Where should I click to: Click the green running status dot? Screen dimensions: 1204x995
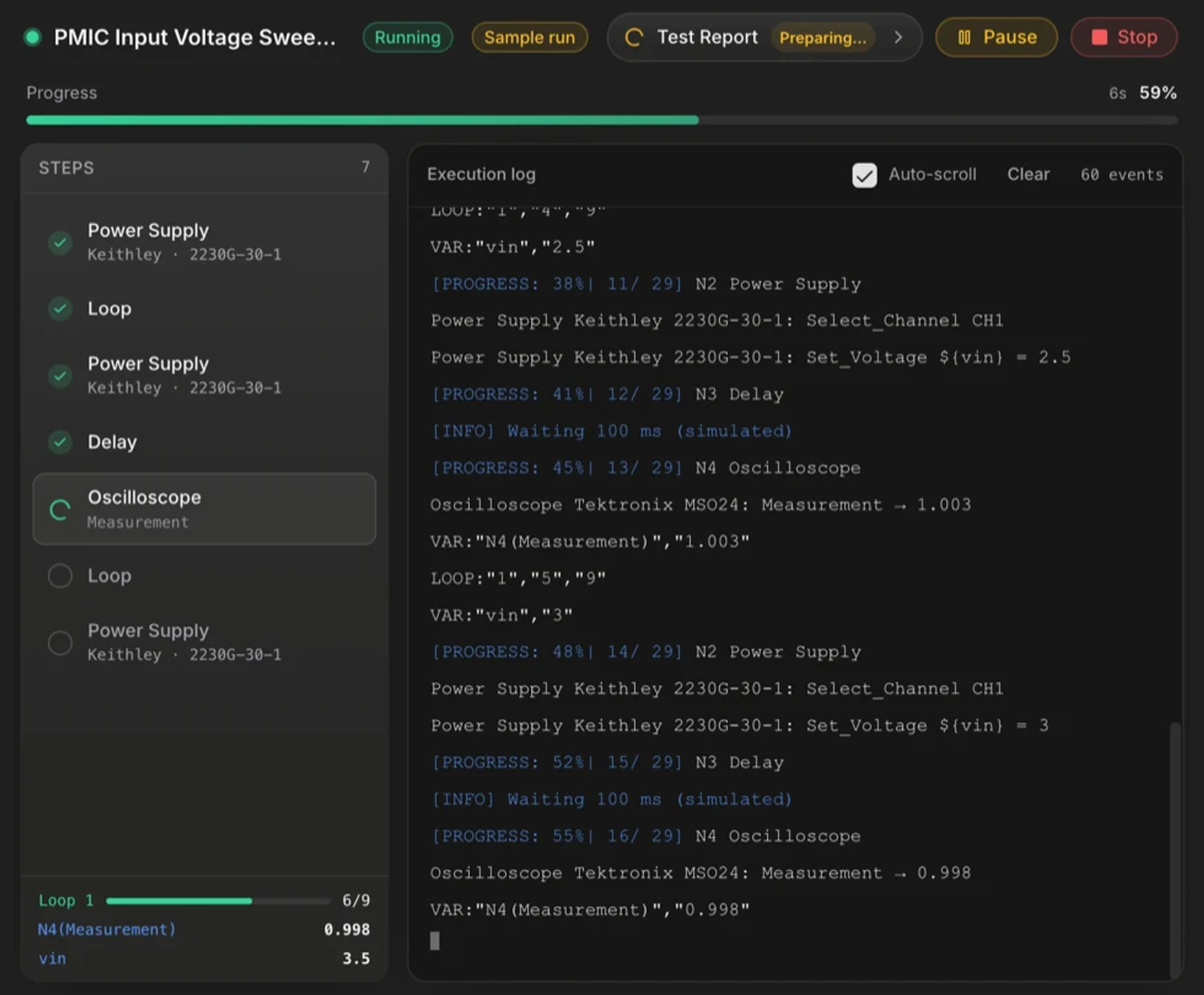(x=33, y=37)
